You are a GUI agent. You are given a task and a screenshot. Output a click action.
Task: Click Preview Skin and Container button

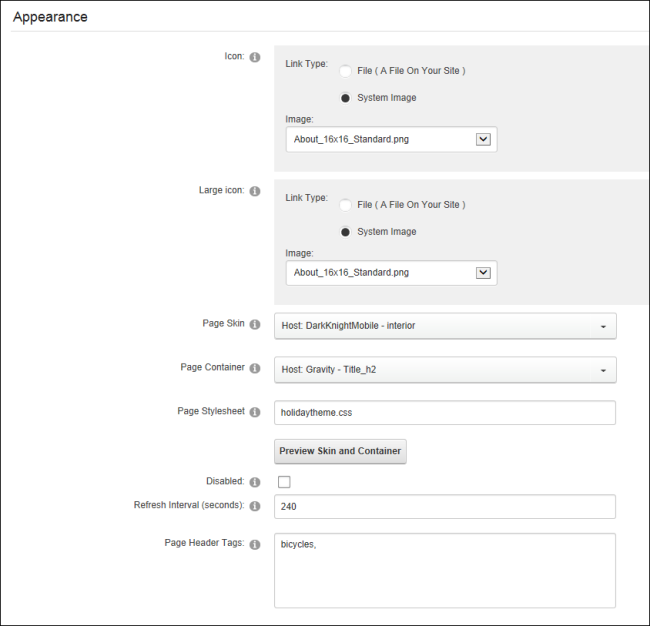point(340,451)
